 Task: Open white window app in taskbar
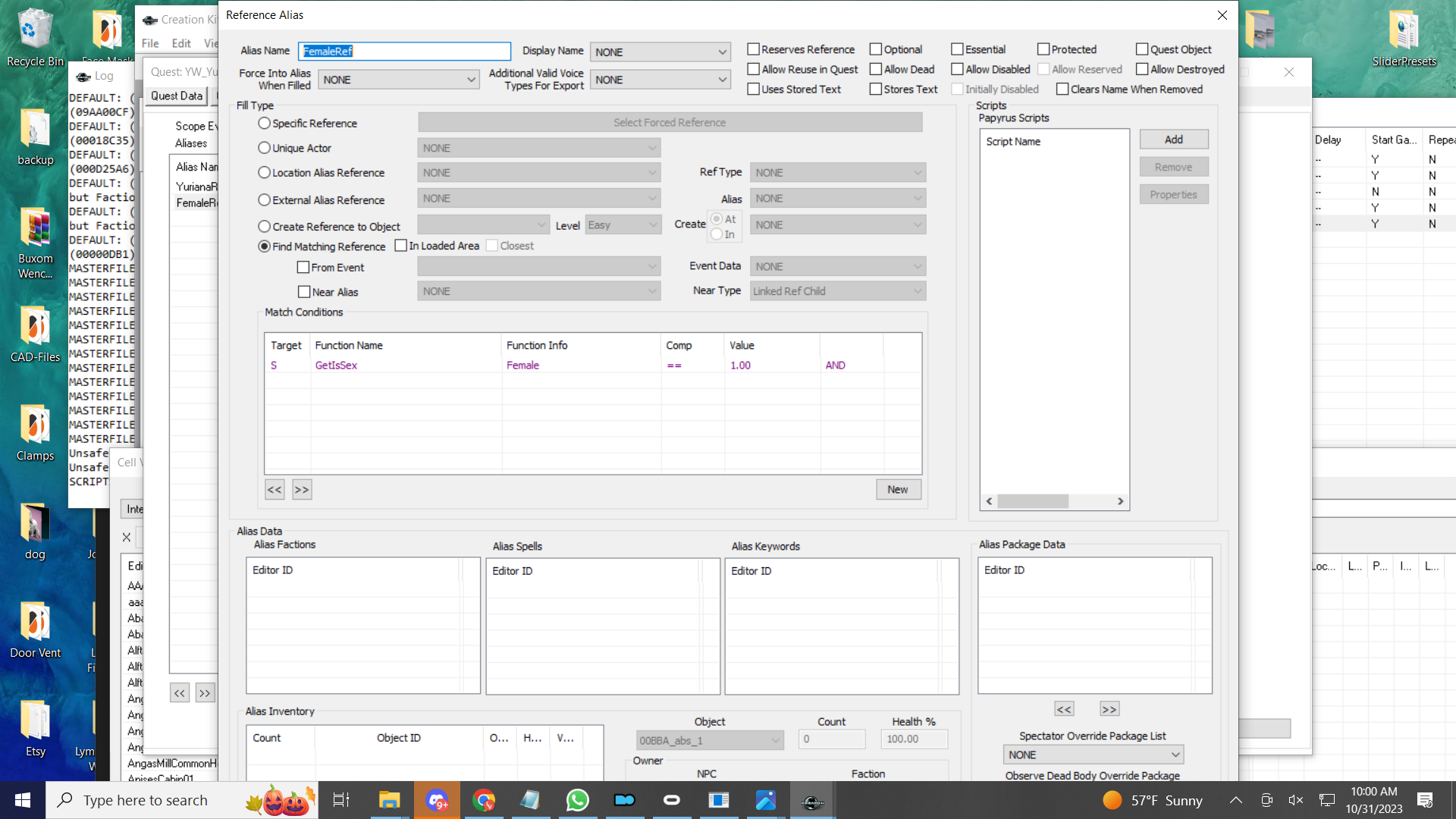(x=718, y=800)
